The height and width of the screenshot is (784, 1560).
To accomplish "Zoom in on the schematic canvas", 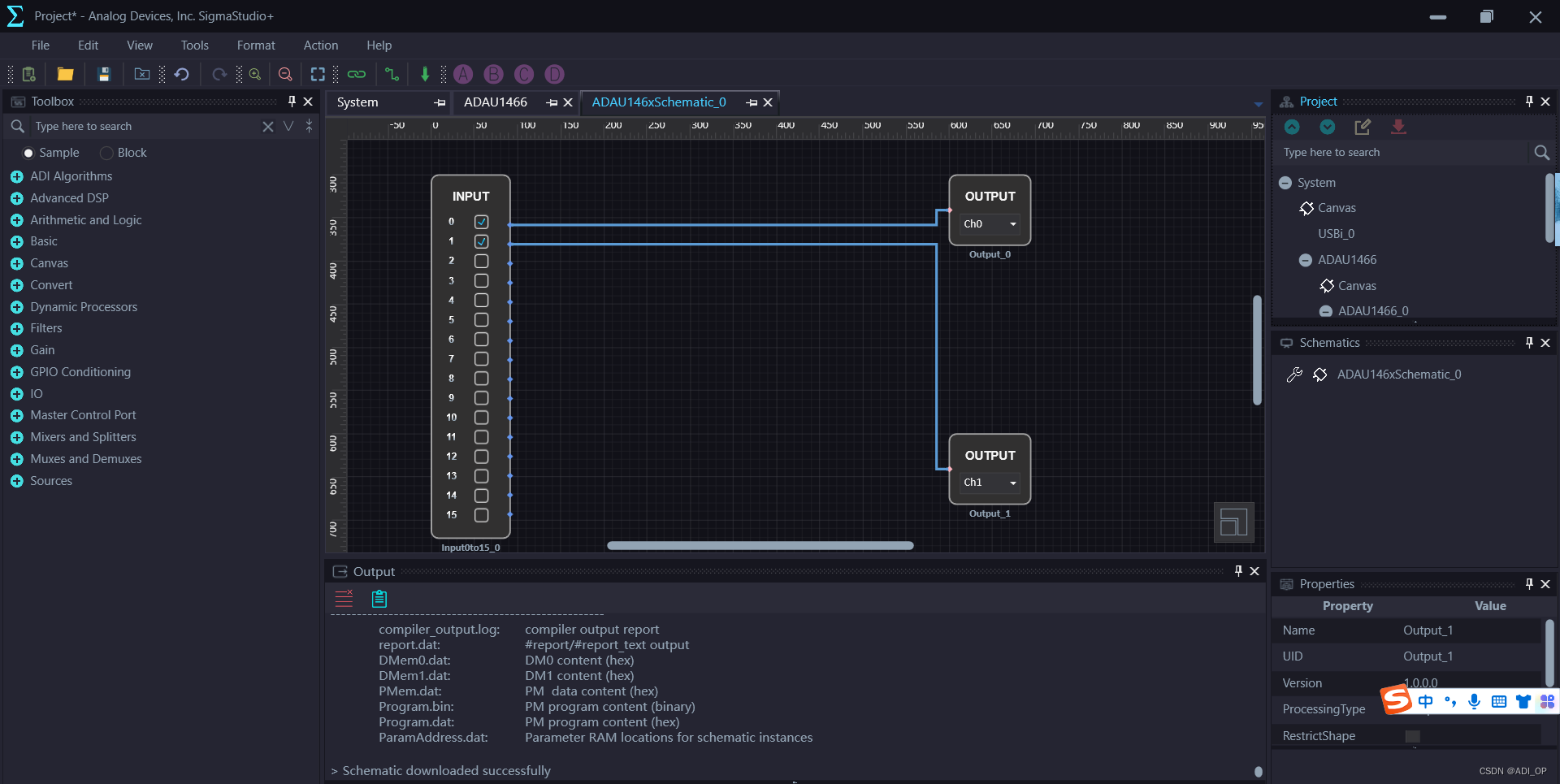I will [255, 74].
